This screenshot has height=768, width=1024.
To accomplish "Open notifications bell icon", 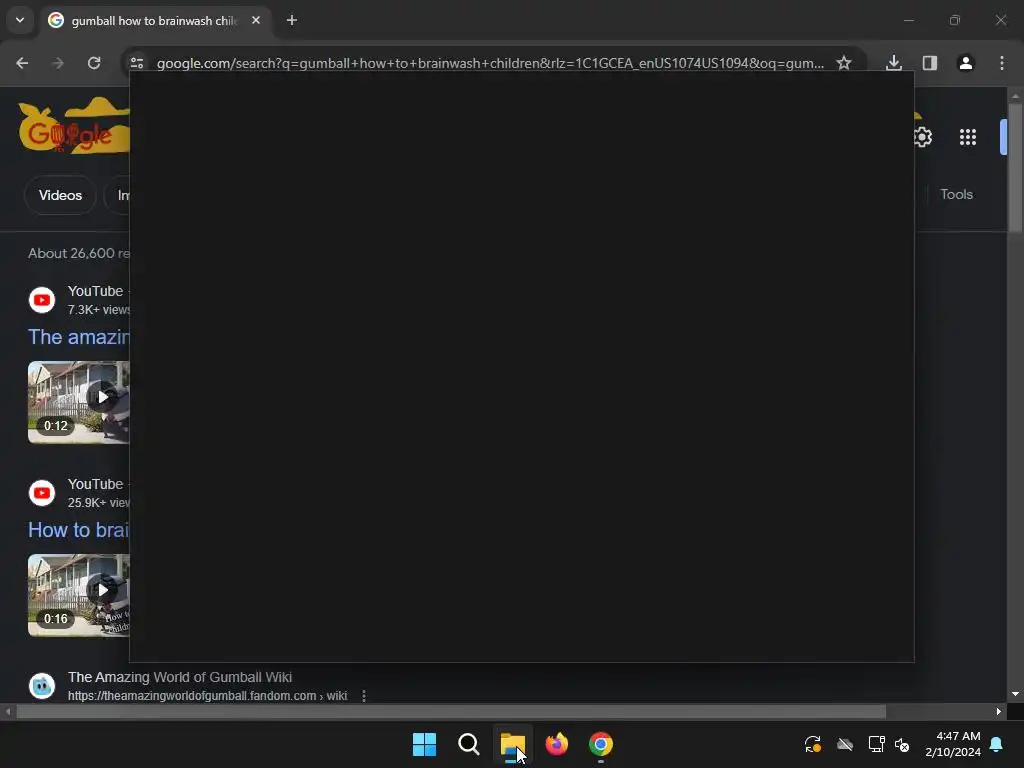I will coord(997,744).
